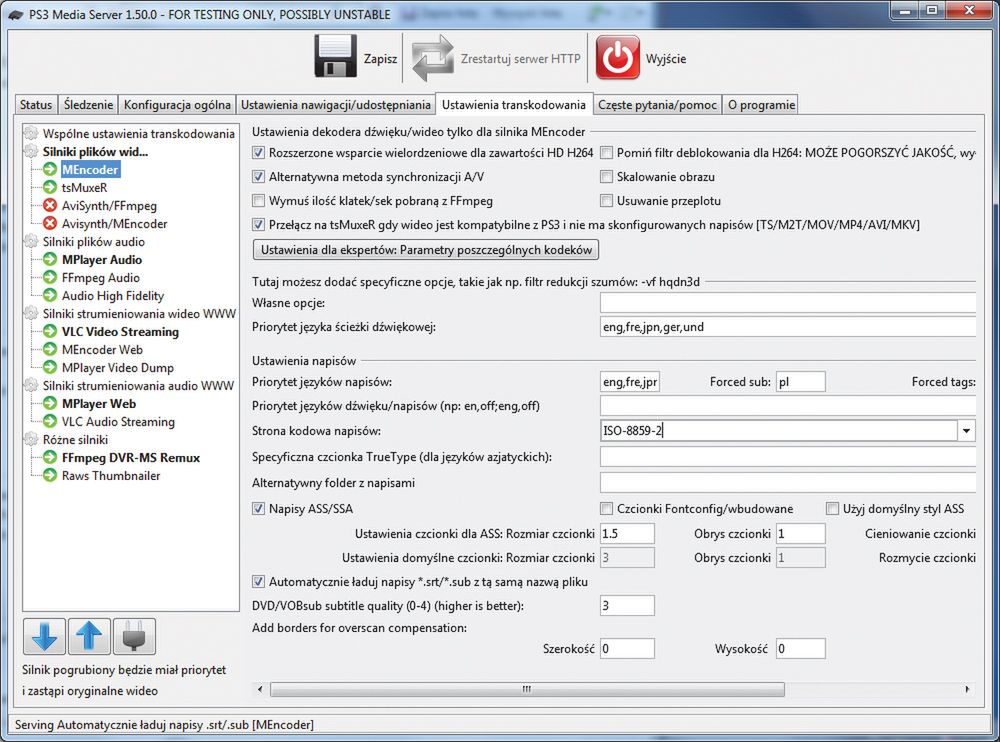Open Ustawienia nawigacji/udostępniania tab

(335, 105)
